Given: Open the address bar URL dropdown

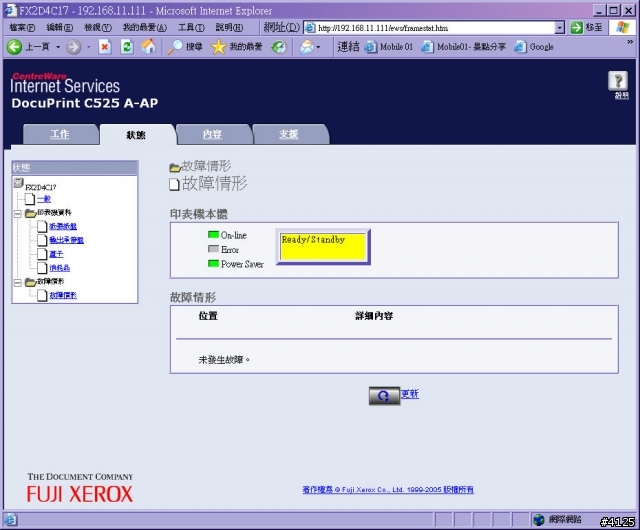Looking at the screenshot, I should pyautogui.click(x=560, y=28).
